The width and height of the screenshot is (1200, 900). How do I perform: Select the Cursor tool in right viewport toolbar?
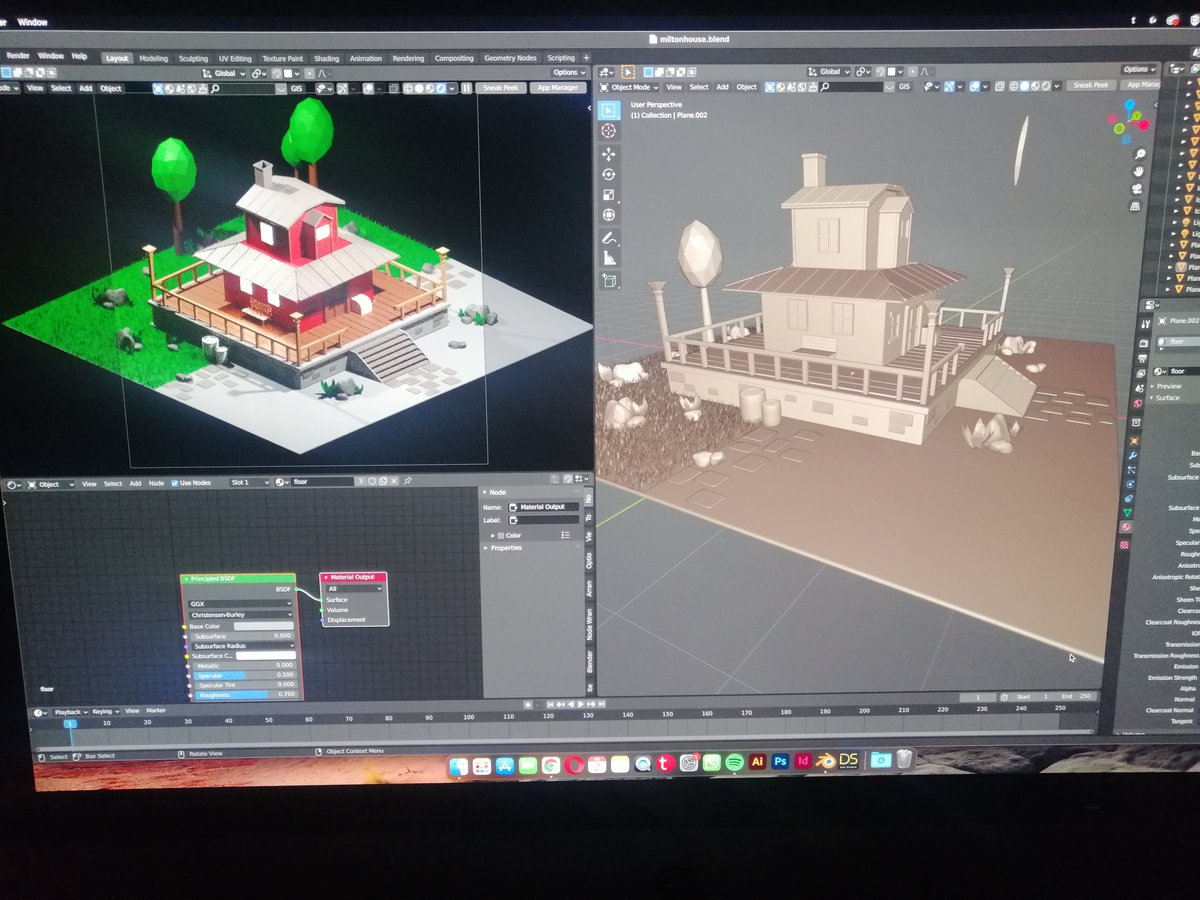[x=609, y=131]
